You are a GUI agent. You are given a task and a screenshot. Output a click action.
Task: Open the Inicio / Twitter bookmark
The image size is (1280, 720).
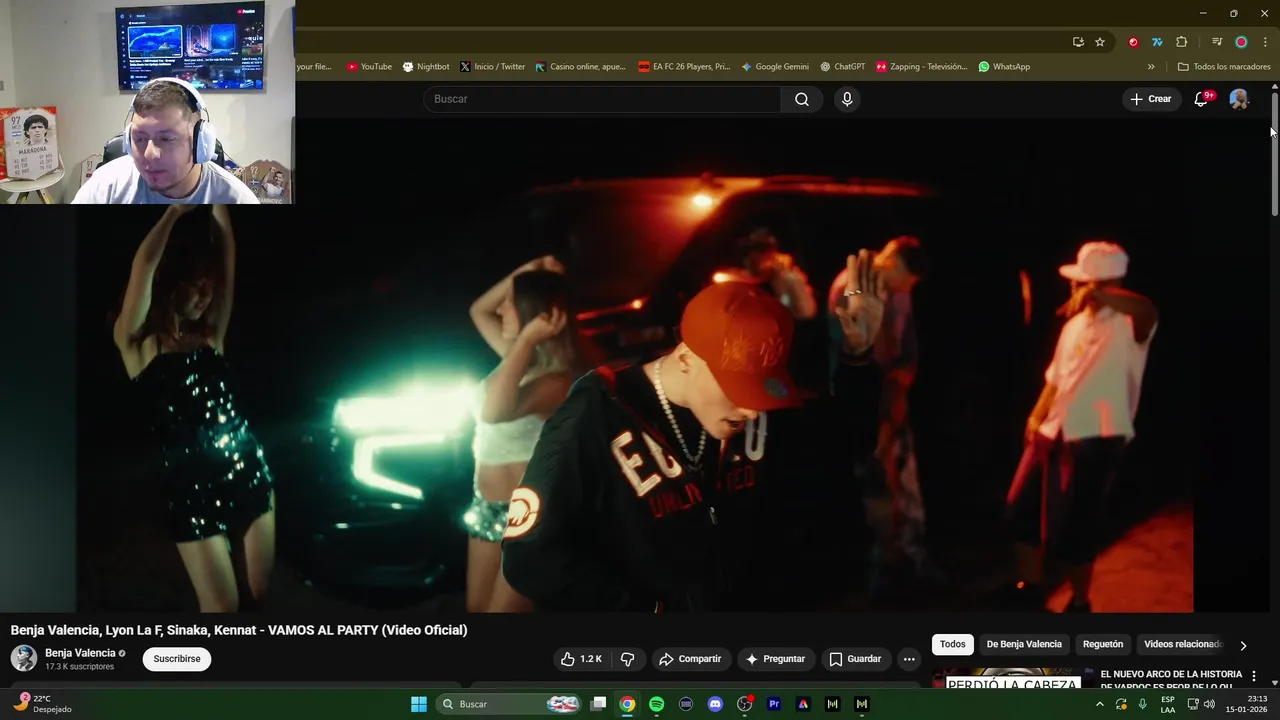click(493, 67)
